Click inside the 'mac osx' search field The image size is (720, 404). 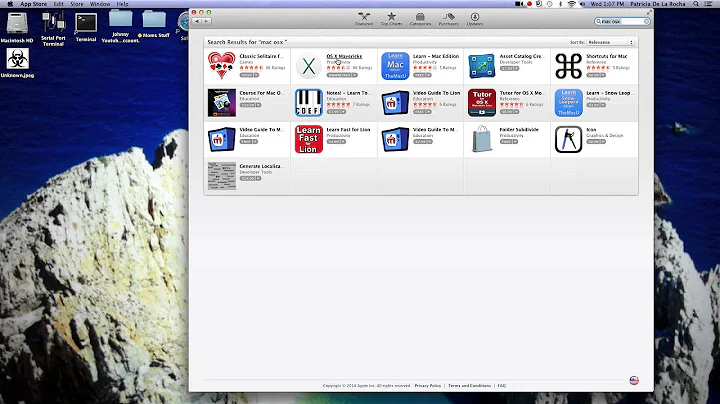(x=620, y=21)
